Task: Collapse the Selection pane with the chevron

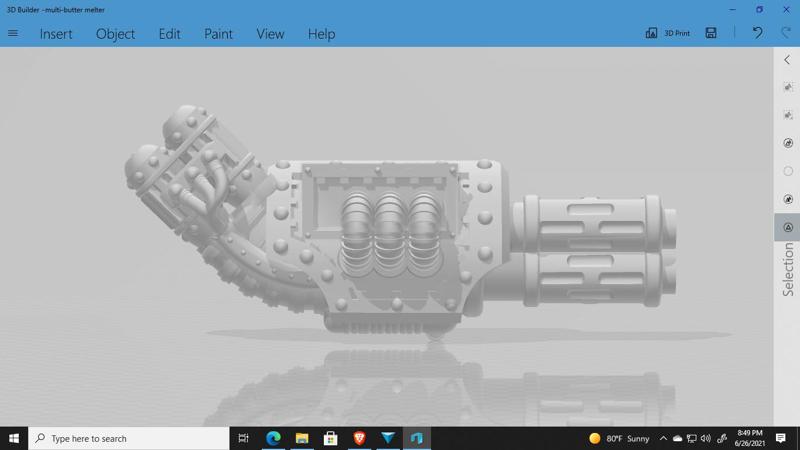Action: pos(787,60)
